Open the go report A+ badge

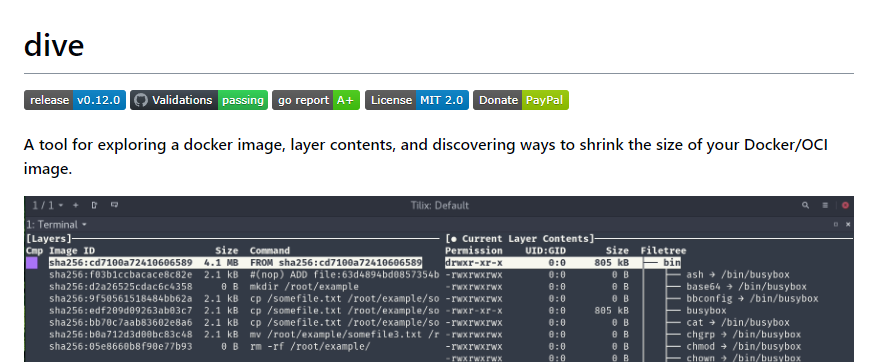tap(316, 100)
